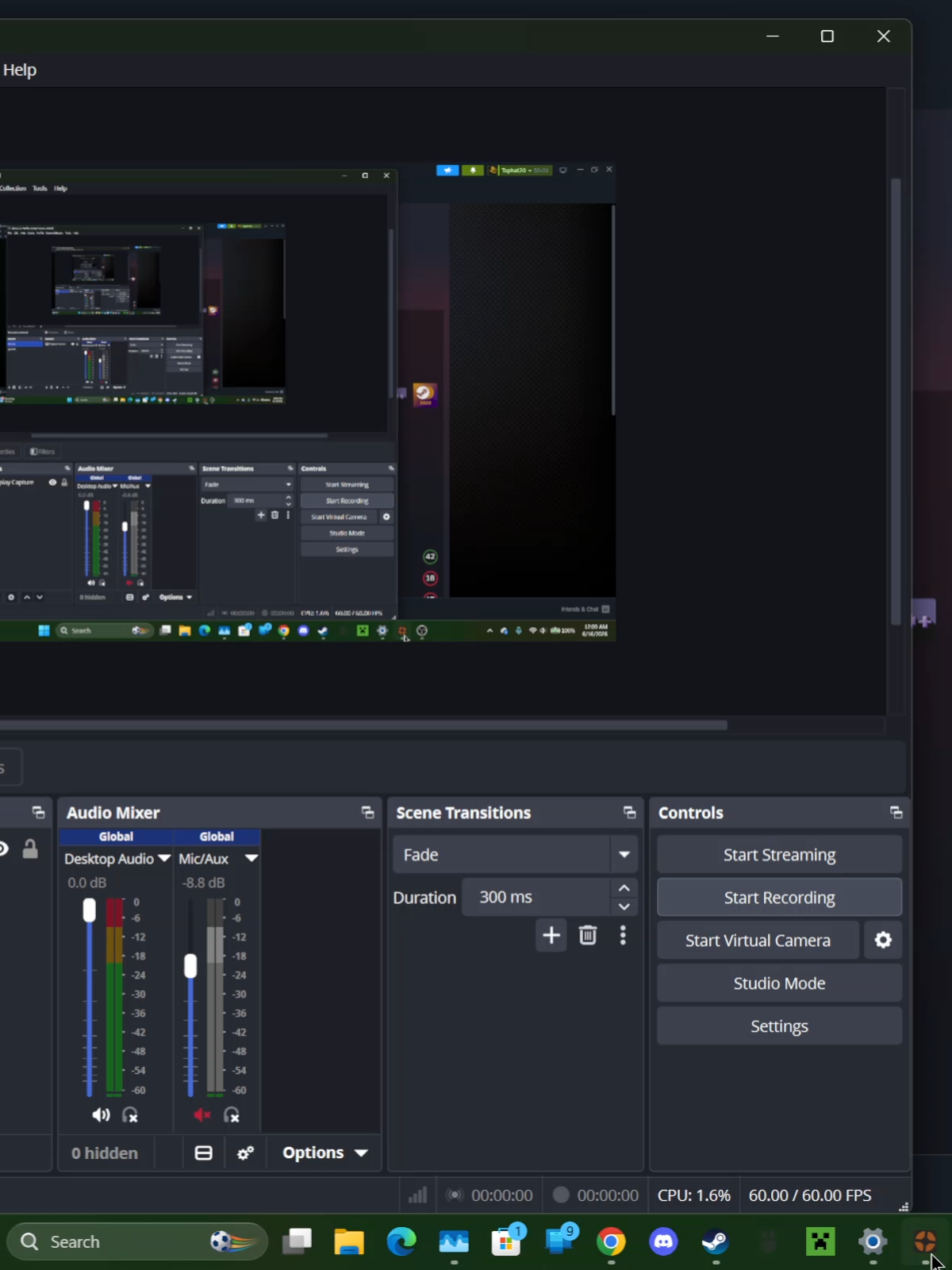Viewport: 952px width, 1270px height.
Task: Click the orange round icon ending taskbar
Action: [925, 1242]
